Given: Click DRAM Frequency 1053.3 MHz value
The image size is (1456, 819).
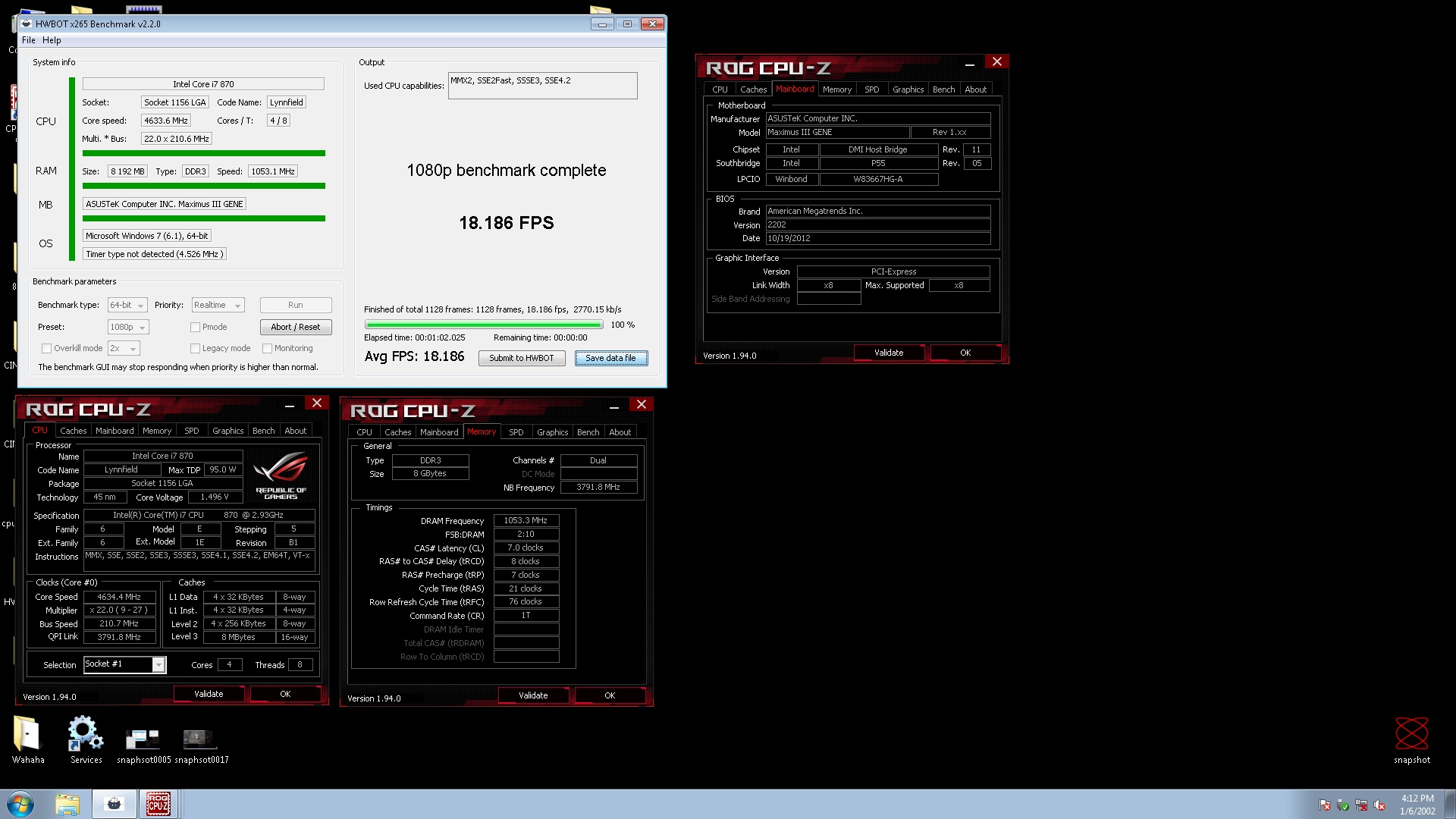Looking at the screenshot, I should pos(526,520).
